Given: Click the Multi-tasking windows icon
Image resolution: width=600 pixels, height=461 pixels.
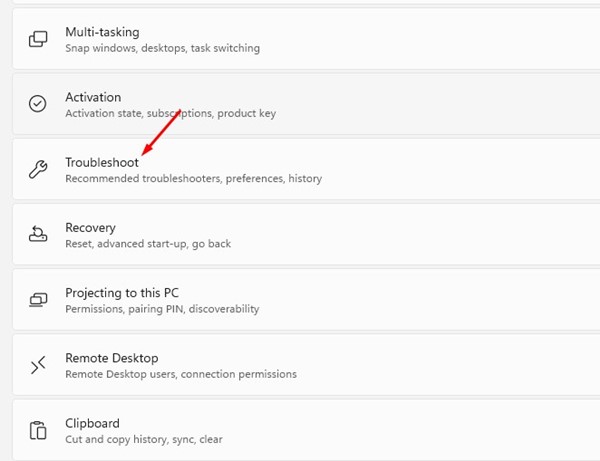Looking at the screenshot, I should pos(38,39).
